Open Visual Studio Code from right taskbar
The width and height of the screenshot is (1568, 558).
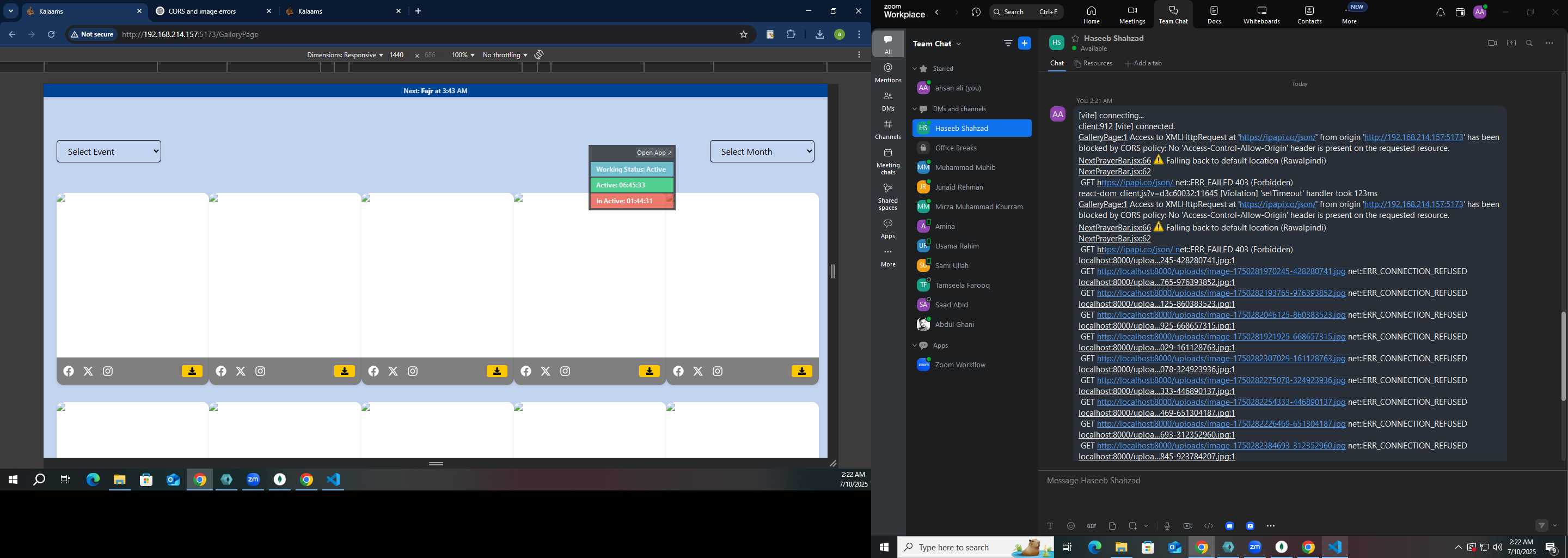click(x=1335, y=547)
